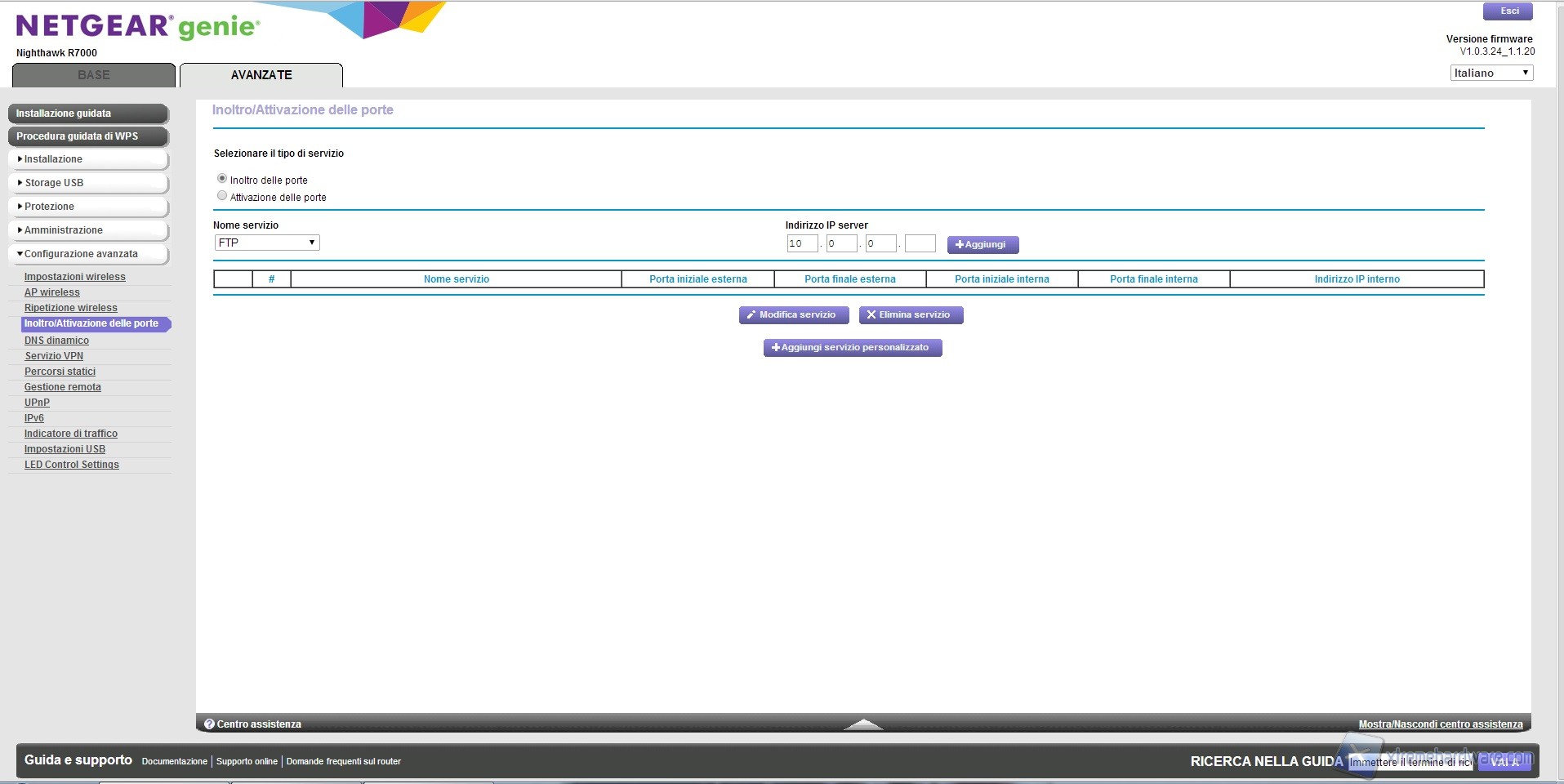Toggle Mostra/Nascondi centro assistenza link
Viewport: 1564px width, 784px height.
pyautogui.click(x=1440, y=724)
